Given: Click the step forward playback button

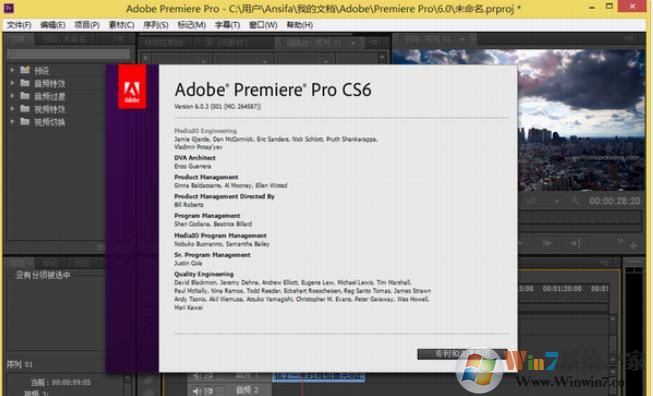Looking at the screenshot, I should click(547, 243).
